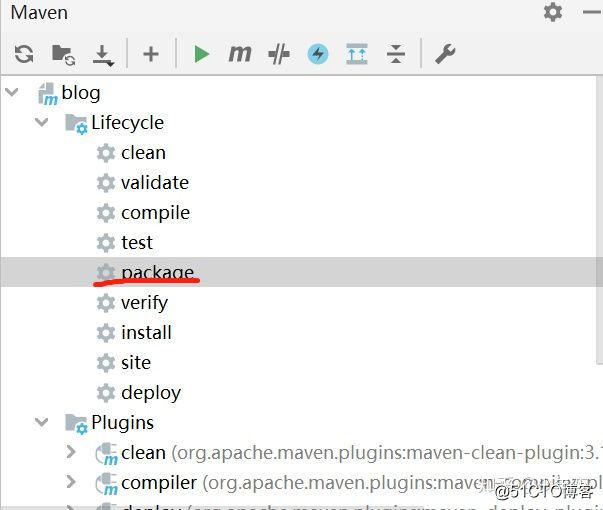
Task: Execute Maven goal via m icon
Action: coord(240,53)
